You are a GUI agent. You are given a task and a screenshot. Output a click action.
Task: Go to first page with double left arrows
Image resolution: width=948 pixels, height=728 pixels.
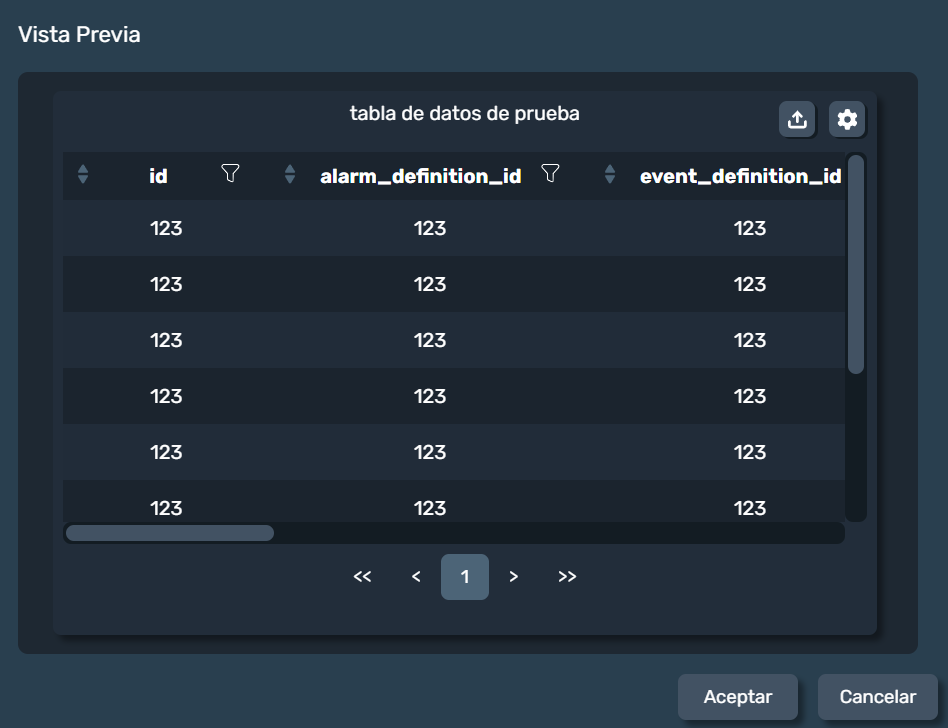(362, 577)
